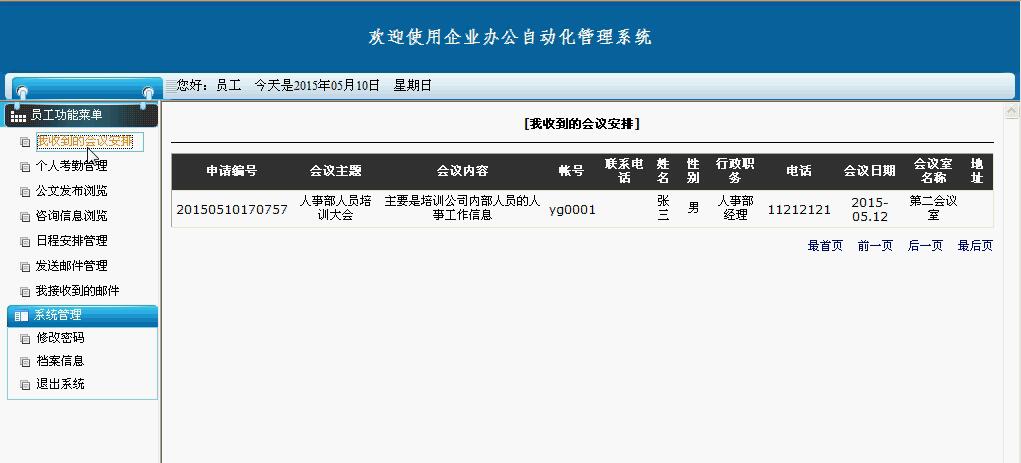
Task: Select 档案信息 under 系统管理
Action: point(61,361)
